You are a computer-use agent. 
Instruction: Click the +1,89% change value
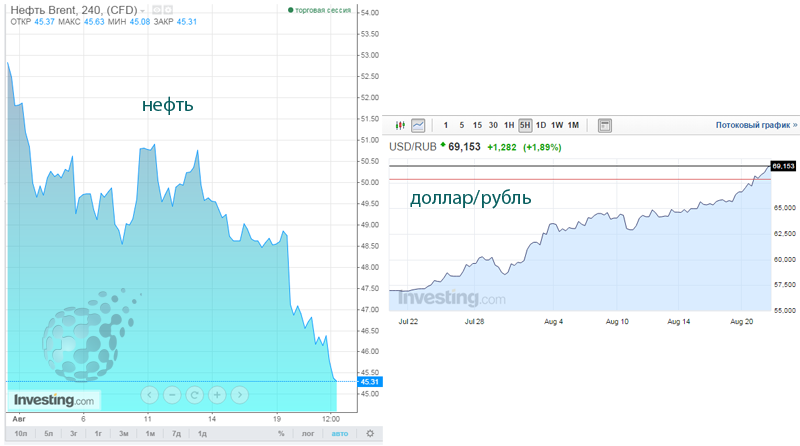click(x=542, y=147)
